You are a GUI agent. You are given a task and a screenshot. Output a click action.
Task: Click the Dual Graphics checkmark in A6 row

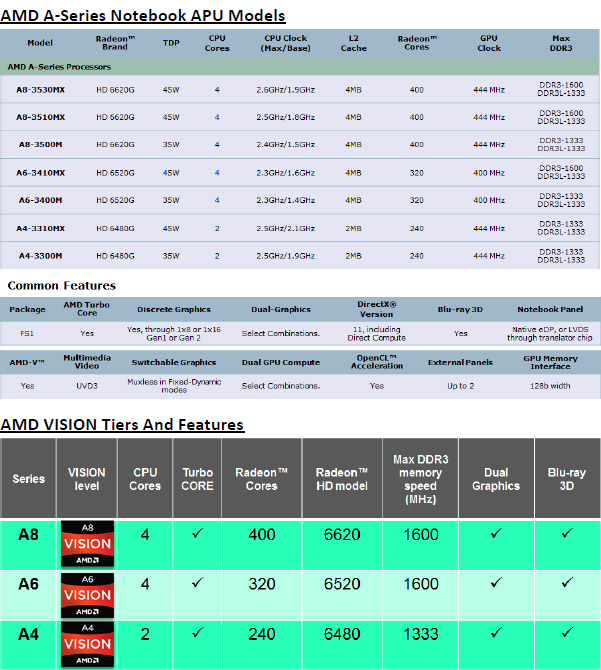[x=496, y=582]
